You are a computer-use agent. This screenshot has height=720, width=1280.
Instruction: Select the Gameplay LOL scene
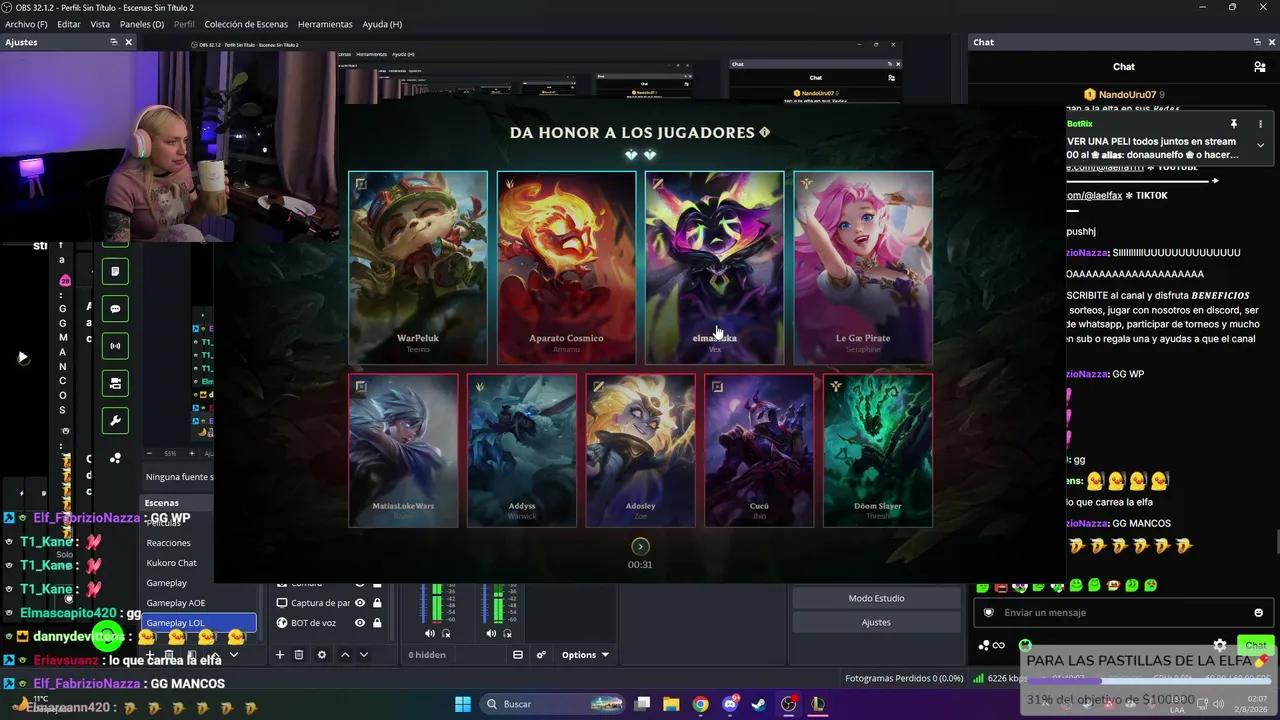click(x=200, y=623)
